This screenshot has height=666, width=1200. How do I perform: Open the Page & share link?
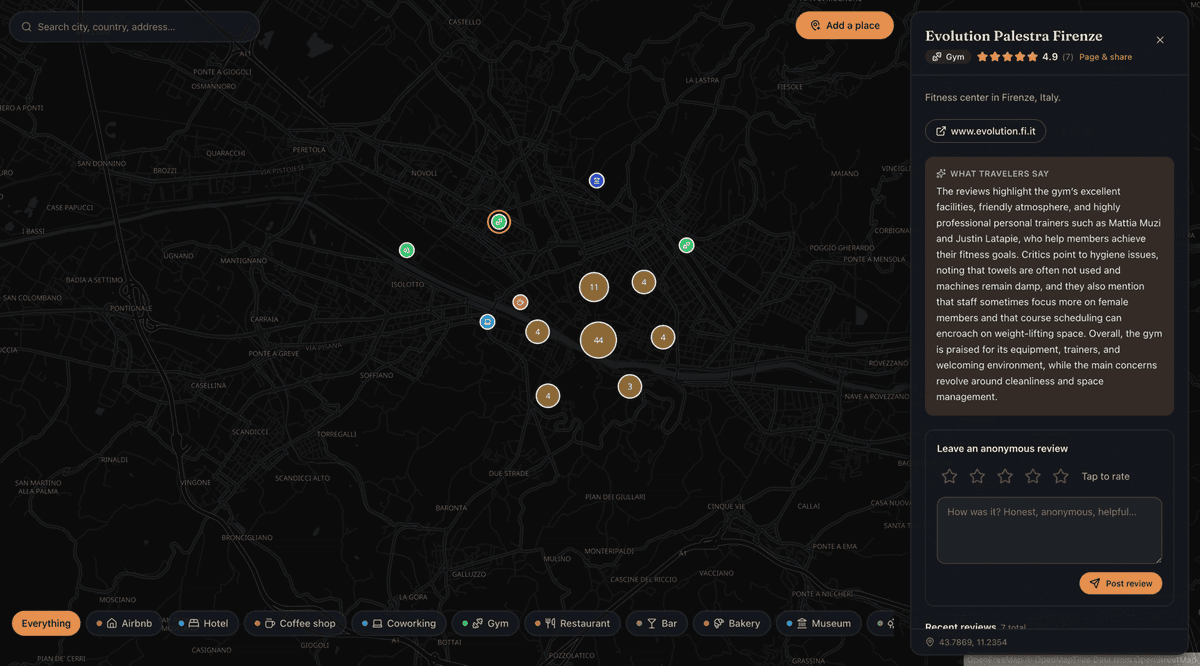(1106, 57)
